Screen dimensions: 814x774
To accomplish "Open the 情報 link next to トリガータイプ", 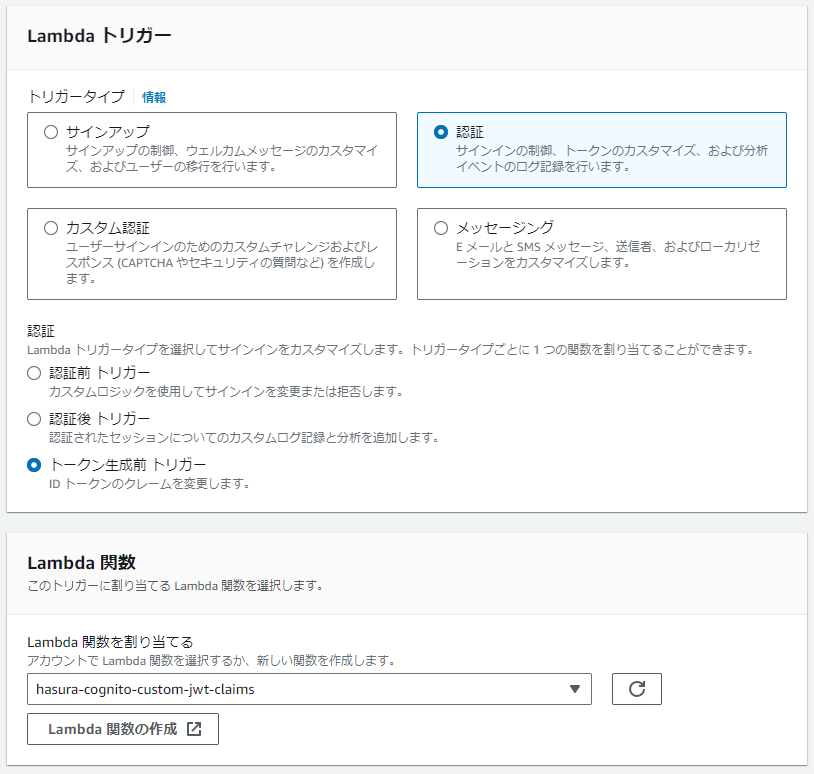I will (154, 97).
